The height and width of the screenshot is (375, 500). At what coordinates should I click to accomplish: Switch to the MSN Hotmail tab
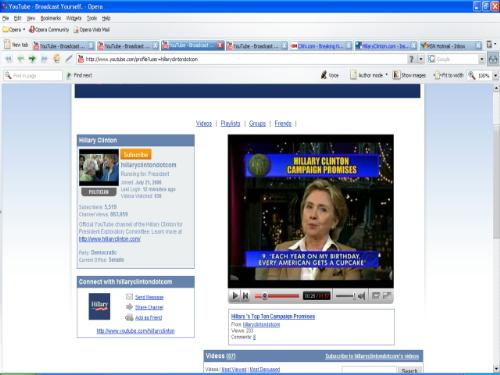[450, 45]
